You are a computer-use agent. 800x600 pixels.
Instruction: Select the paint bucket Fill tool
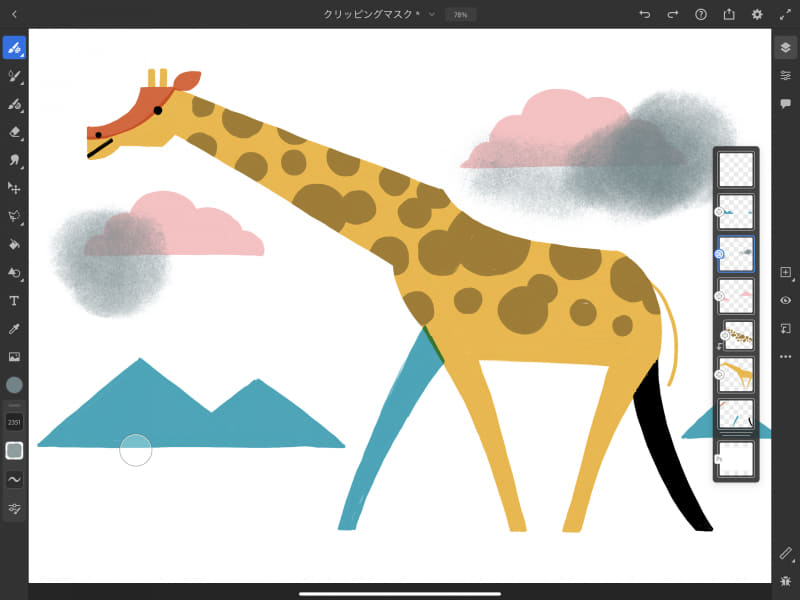coord(14,244)
